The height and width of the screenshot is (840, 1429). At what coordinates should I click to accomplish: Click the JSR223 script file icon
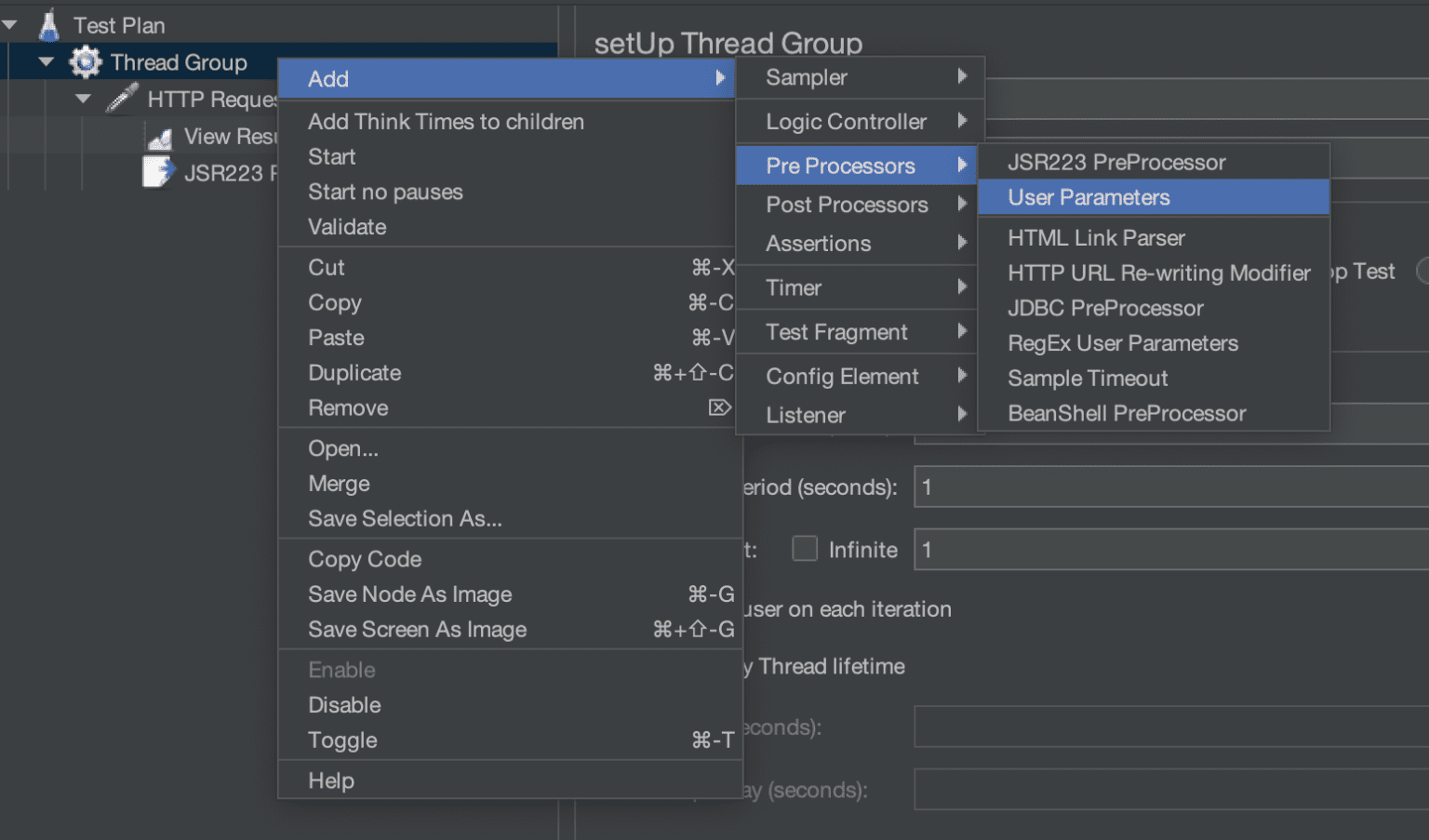tap(157, 172)
